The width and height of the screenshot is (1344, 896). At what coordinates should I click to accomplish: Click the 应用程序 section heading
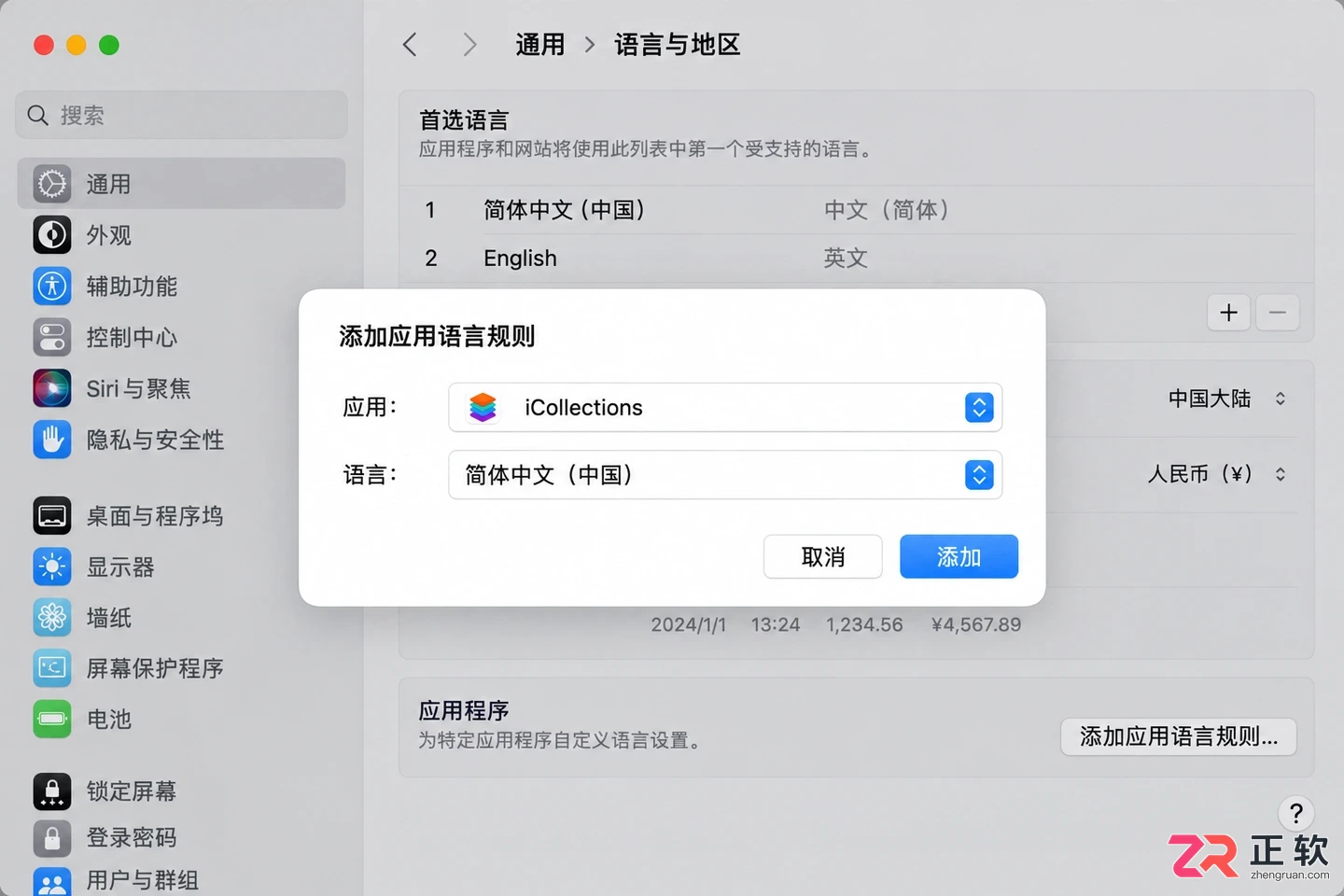(x=464, y=710)
